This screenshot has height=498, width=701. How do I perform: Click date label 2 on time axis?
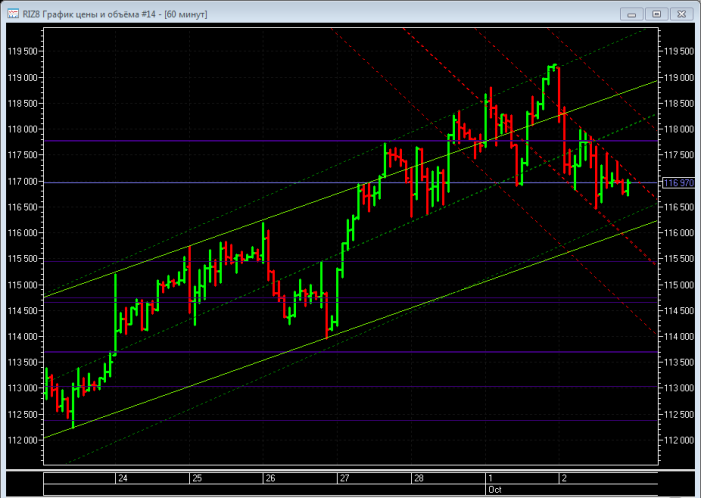coord(564,478)
